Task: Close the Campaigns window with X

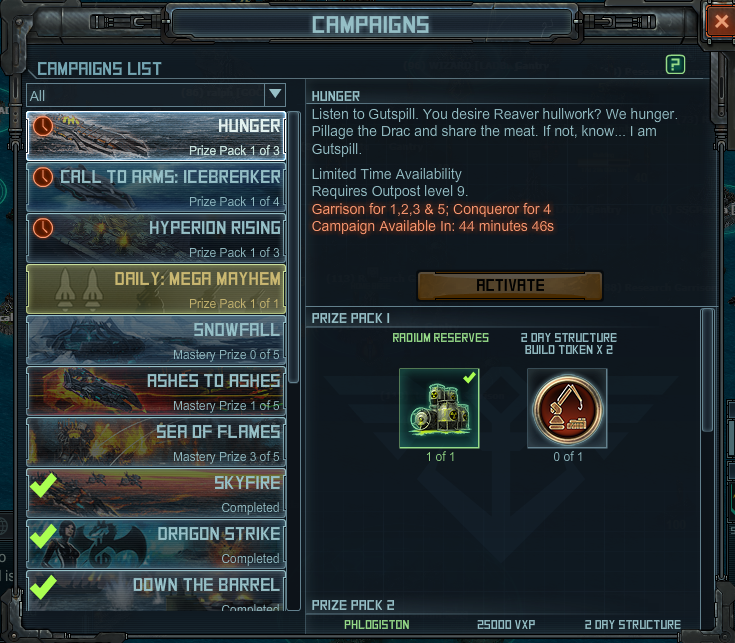Action: (721, 22)
